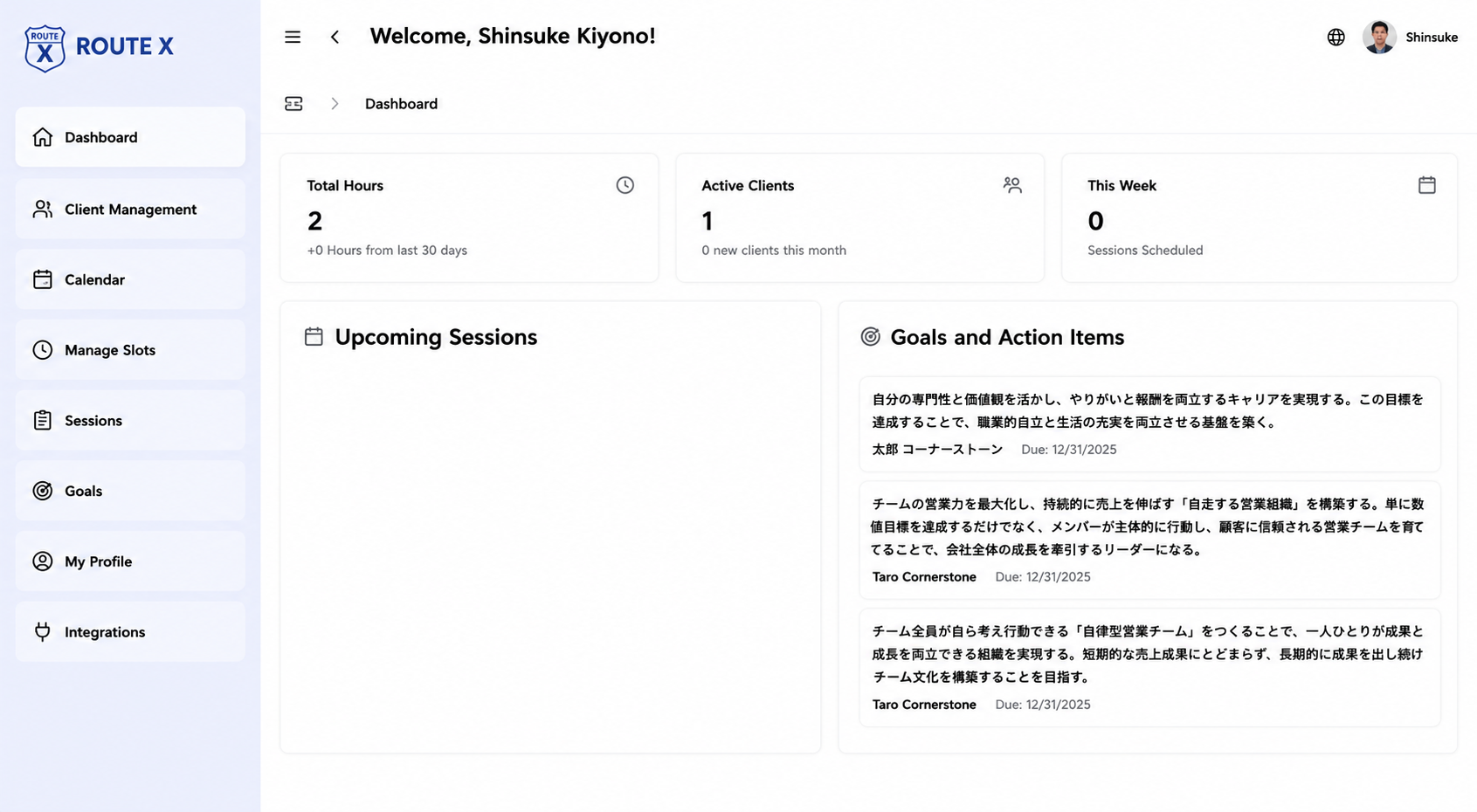Expand the breadcrumb chevron separator
1477x812 pixels.
335,104
